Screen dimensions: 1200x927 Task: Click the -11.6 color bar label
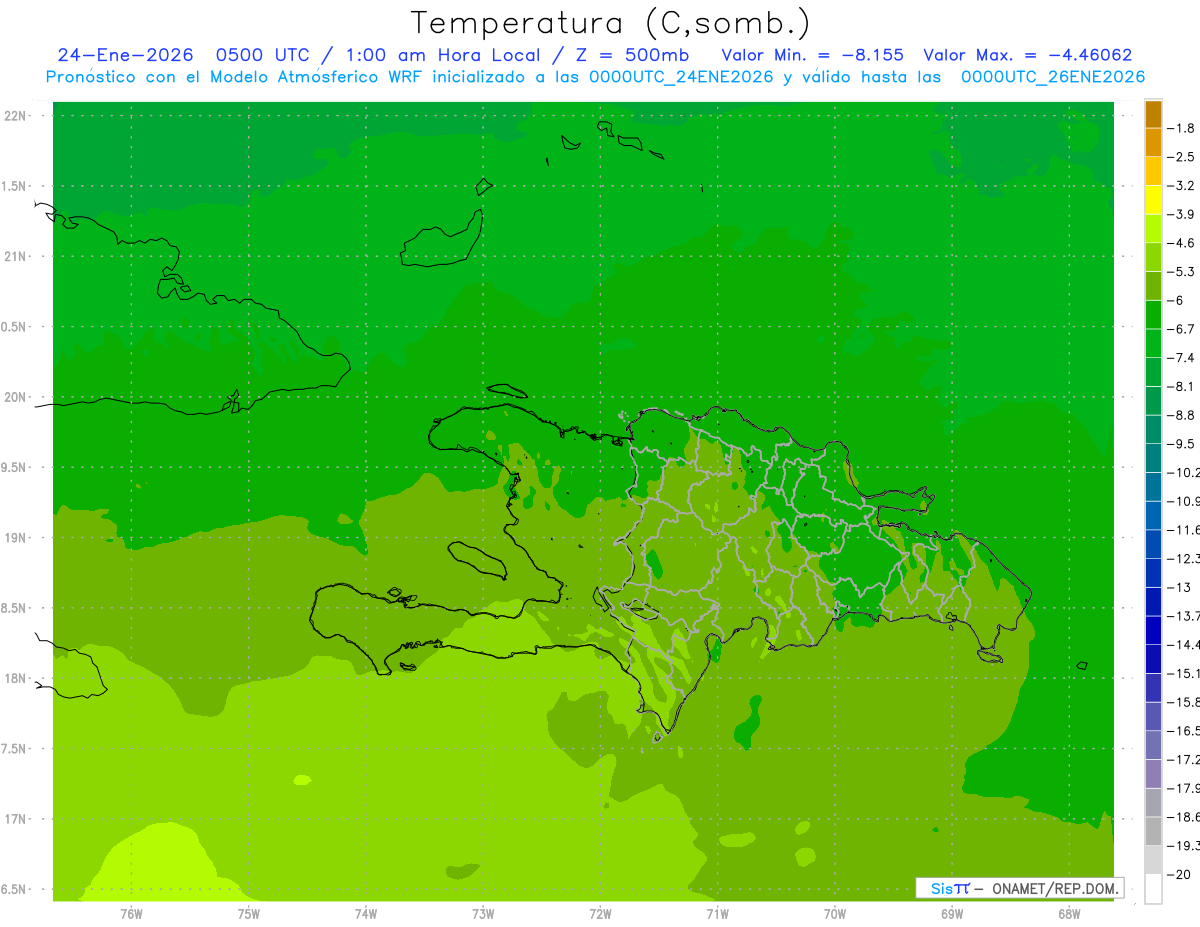pos(1184,530)
